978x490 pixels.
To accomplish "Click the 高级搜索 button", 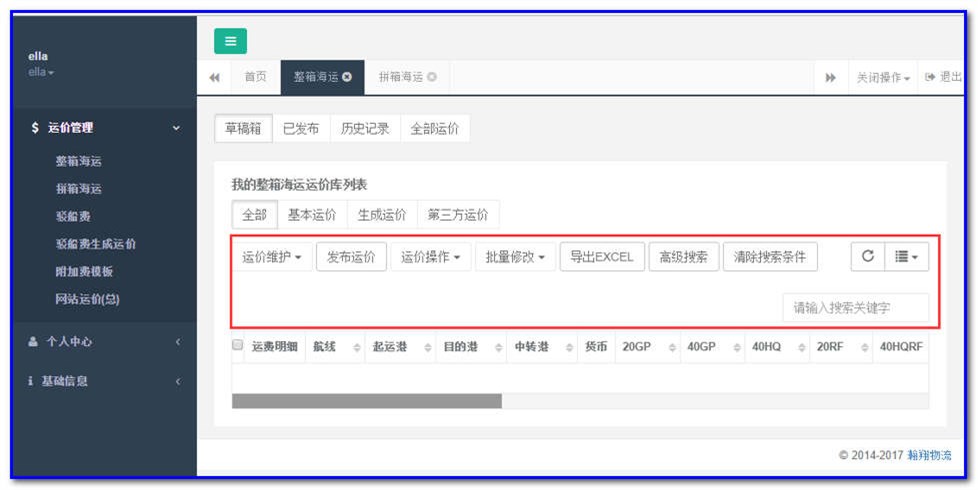I will click(x=684, y=257).
